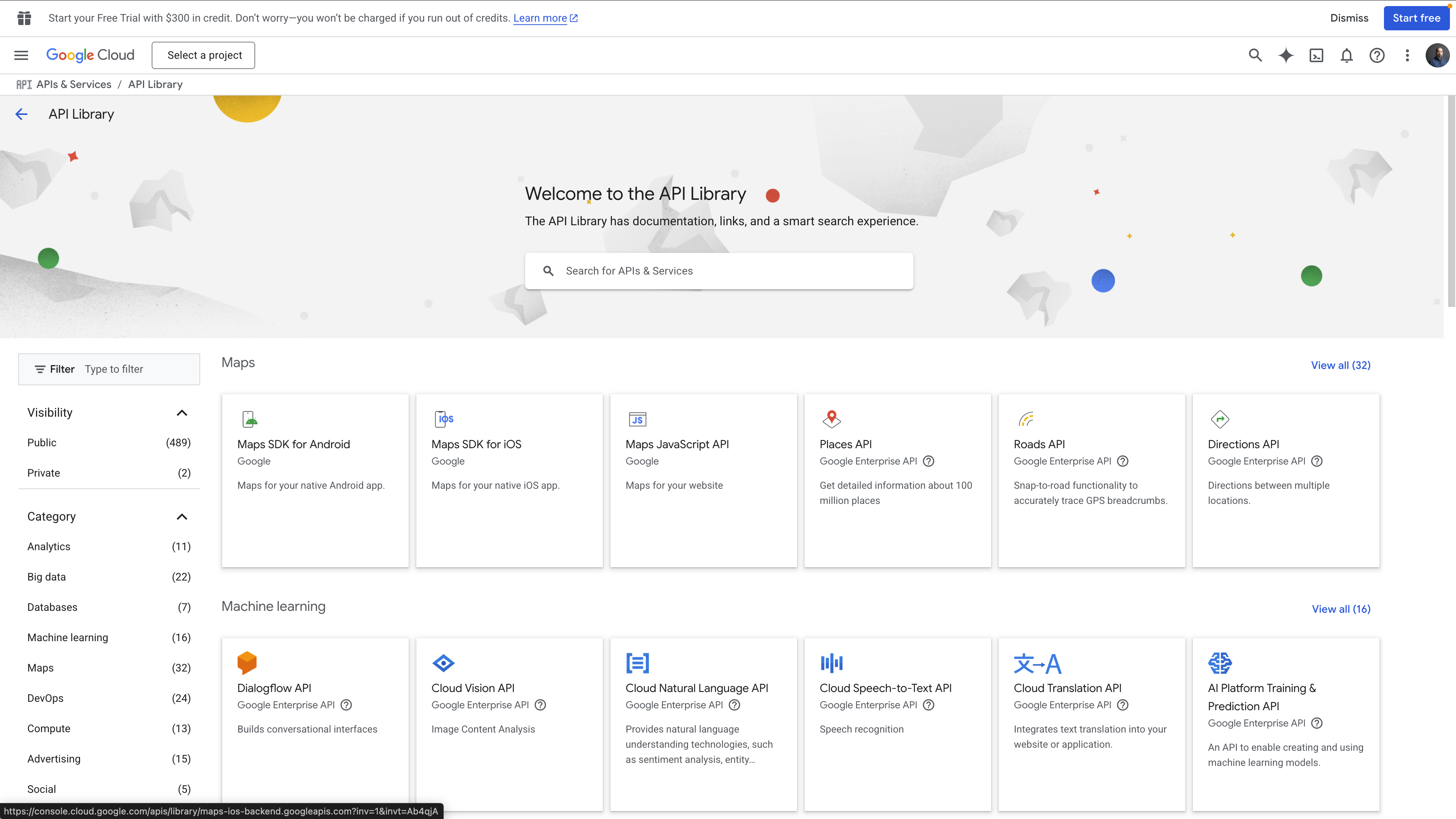Screen dimensions: 1456x819
Task: View all 16 Machine learning APIs
Action: 1341,609
